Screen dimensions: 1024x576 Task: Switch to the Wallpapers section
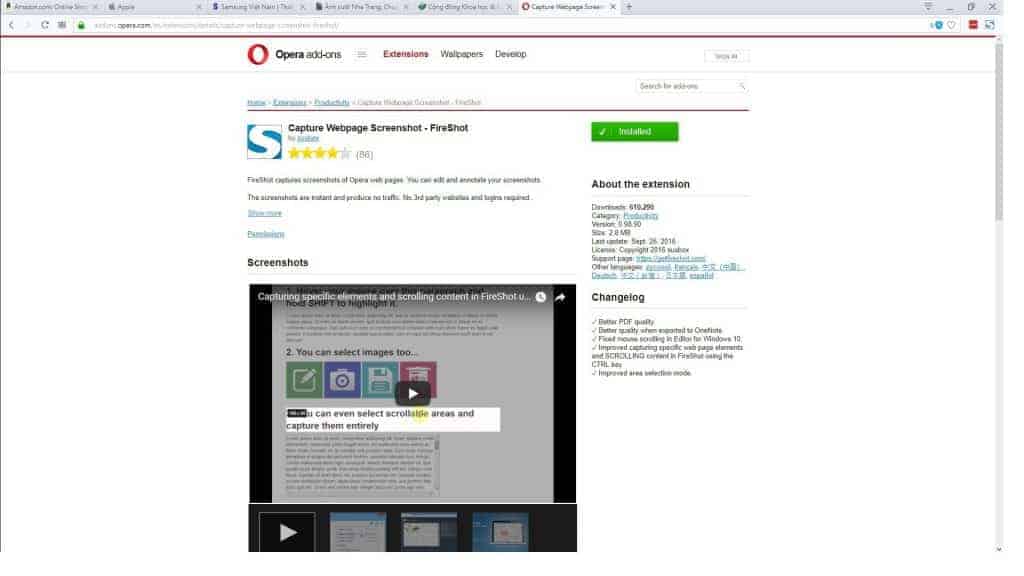pos(461,54)
